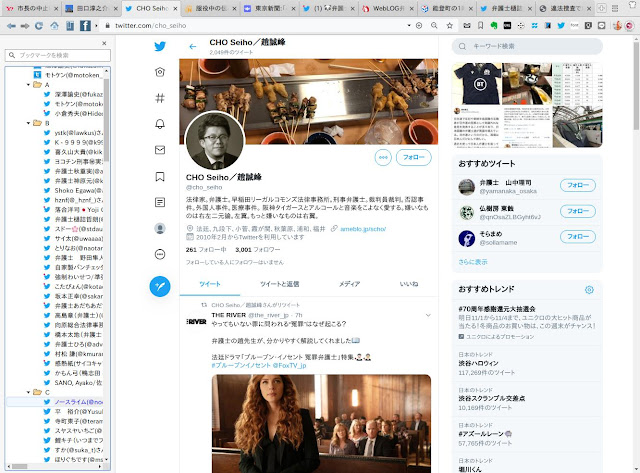Open #アズールレーン trend
Image resolution: width=640 pixels, height=473 pixels.
(x=485, y=434)
